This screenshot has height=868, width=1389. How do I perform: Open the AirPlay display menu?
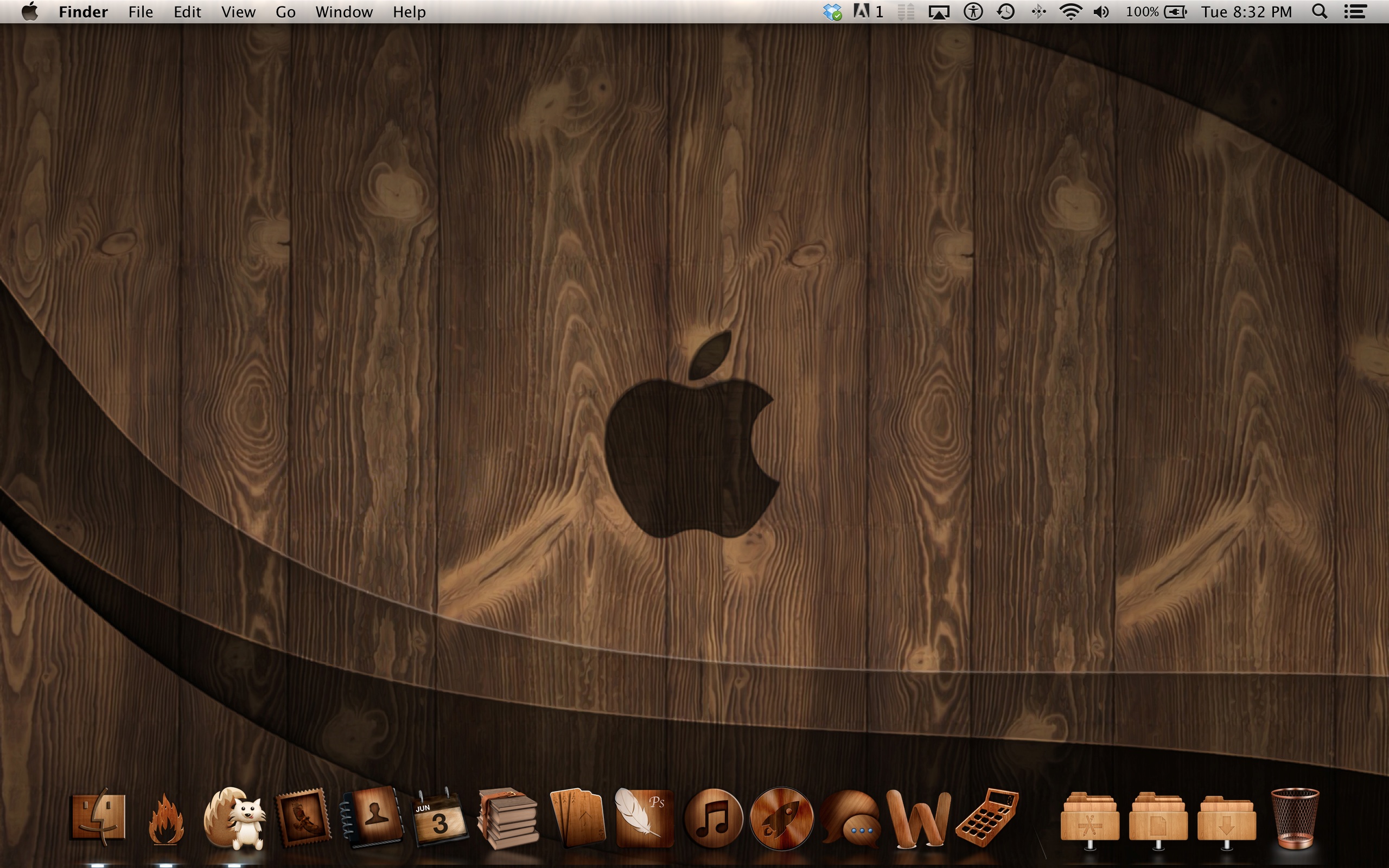point(939,12)
